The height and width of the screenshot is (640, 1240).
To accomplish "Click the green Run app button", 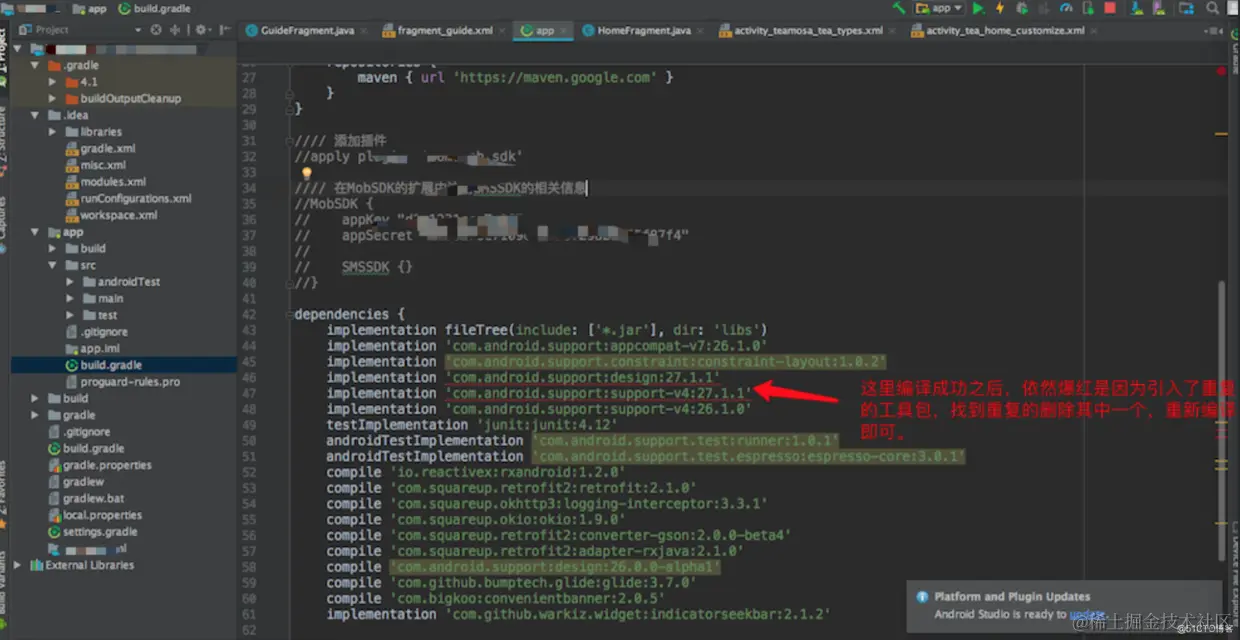I will 978,8.
